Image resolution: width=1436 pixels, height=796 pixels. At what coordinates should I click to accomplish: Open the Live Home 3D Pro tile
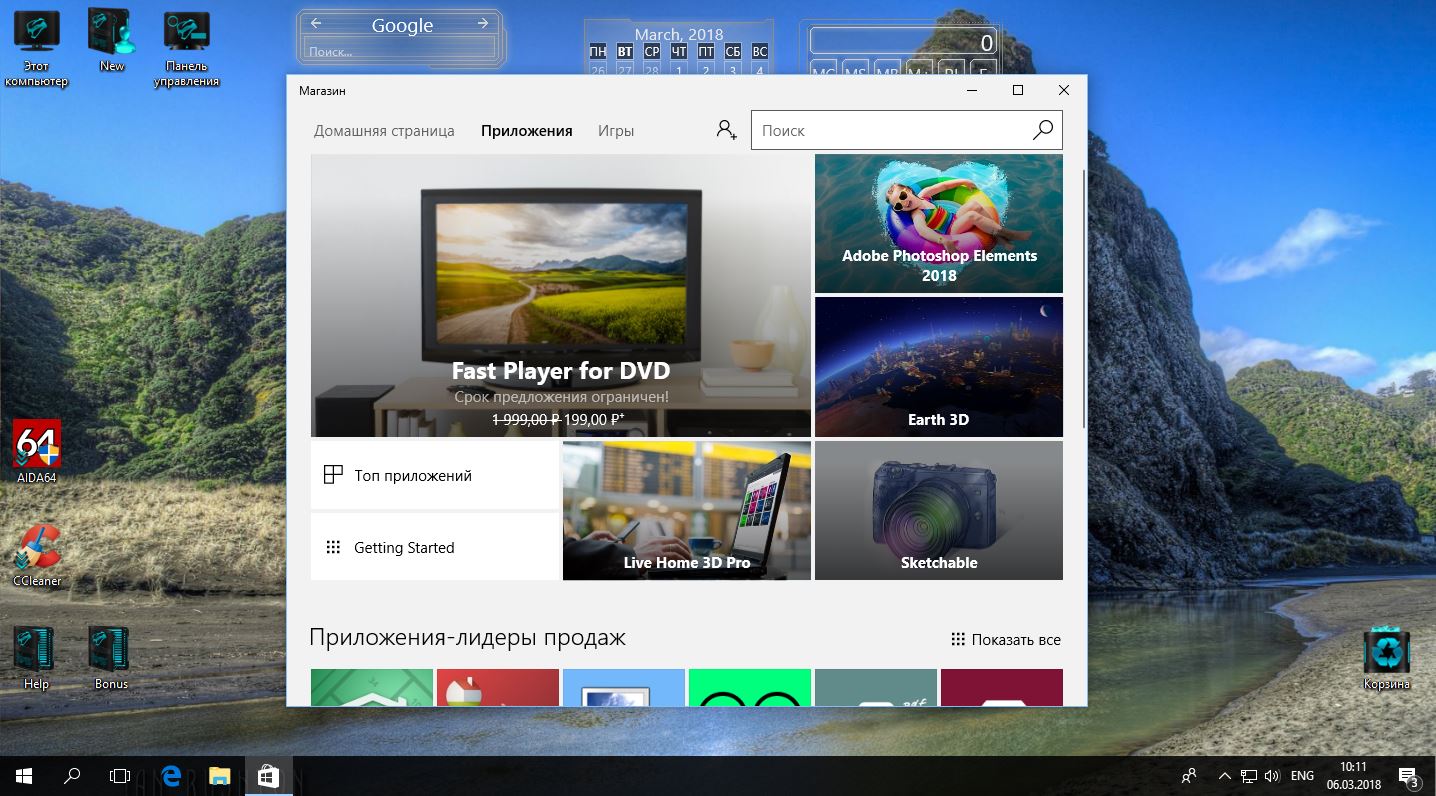coord(687,511)
